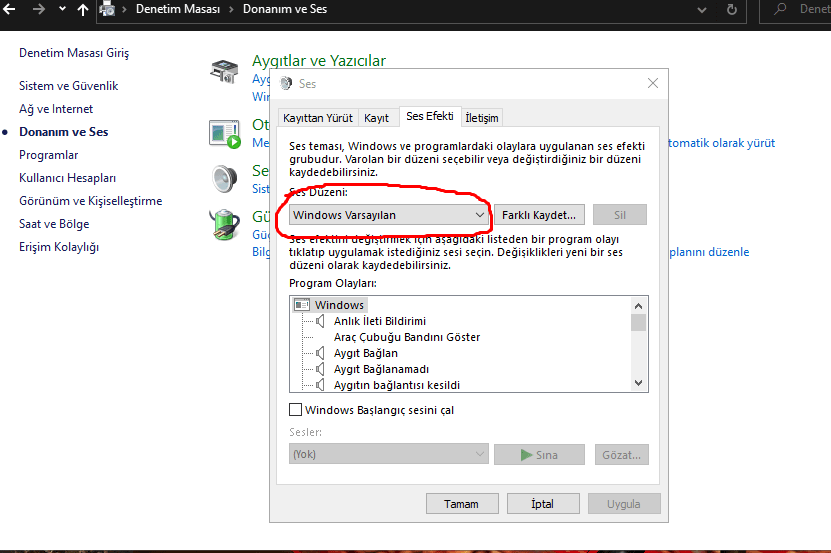Open Erişim Kolaylığı category
Viewport: 831px width, 553px height.
59,247
